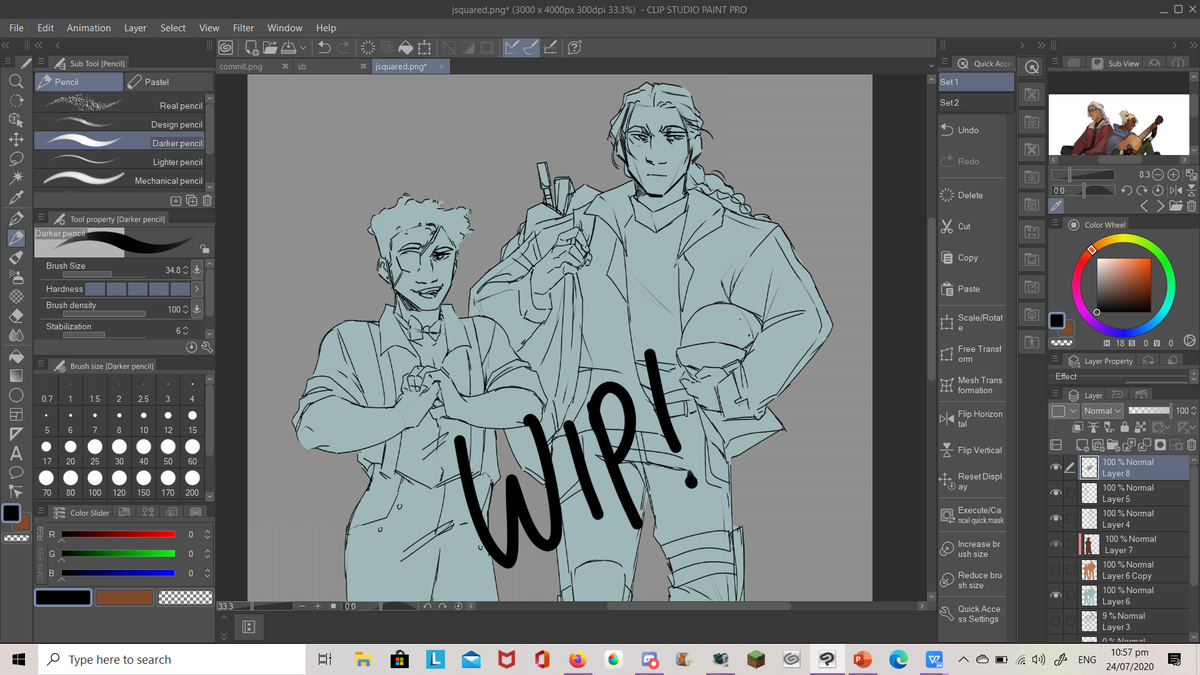Open sub tool detail wrench icon
1200x675 pixels.
click(207, 347)
